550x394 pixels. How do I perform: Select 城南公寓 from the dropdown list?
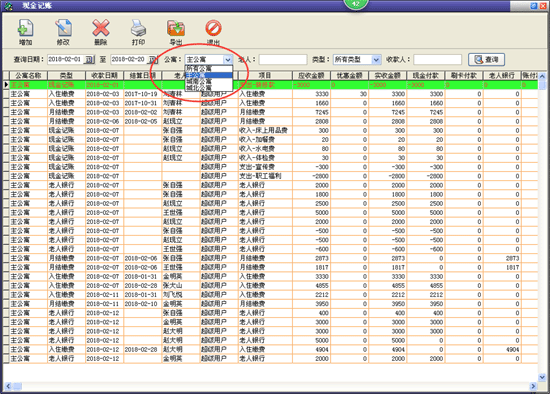(x=209, y=81)
